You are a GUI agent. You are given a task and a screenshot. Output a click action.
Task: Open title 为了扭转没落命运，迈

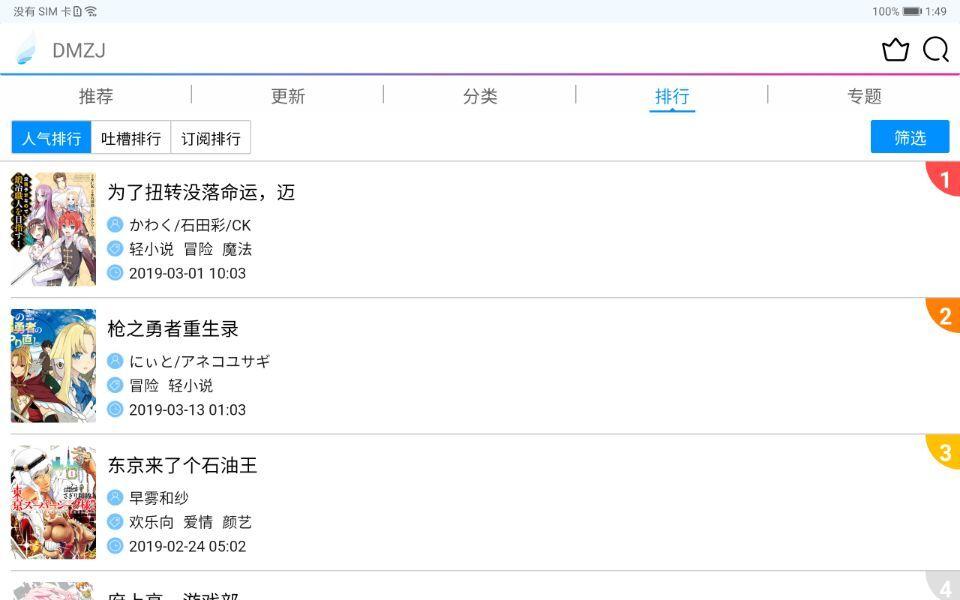201,192
